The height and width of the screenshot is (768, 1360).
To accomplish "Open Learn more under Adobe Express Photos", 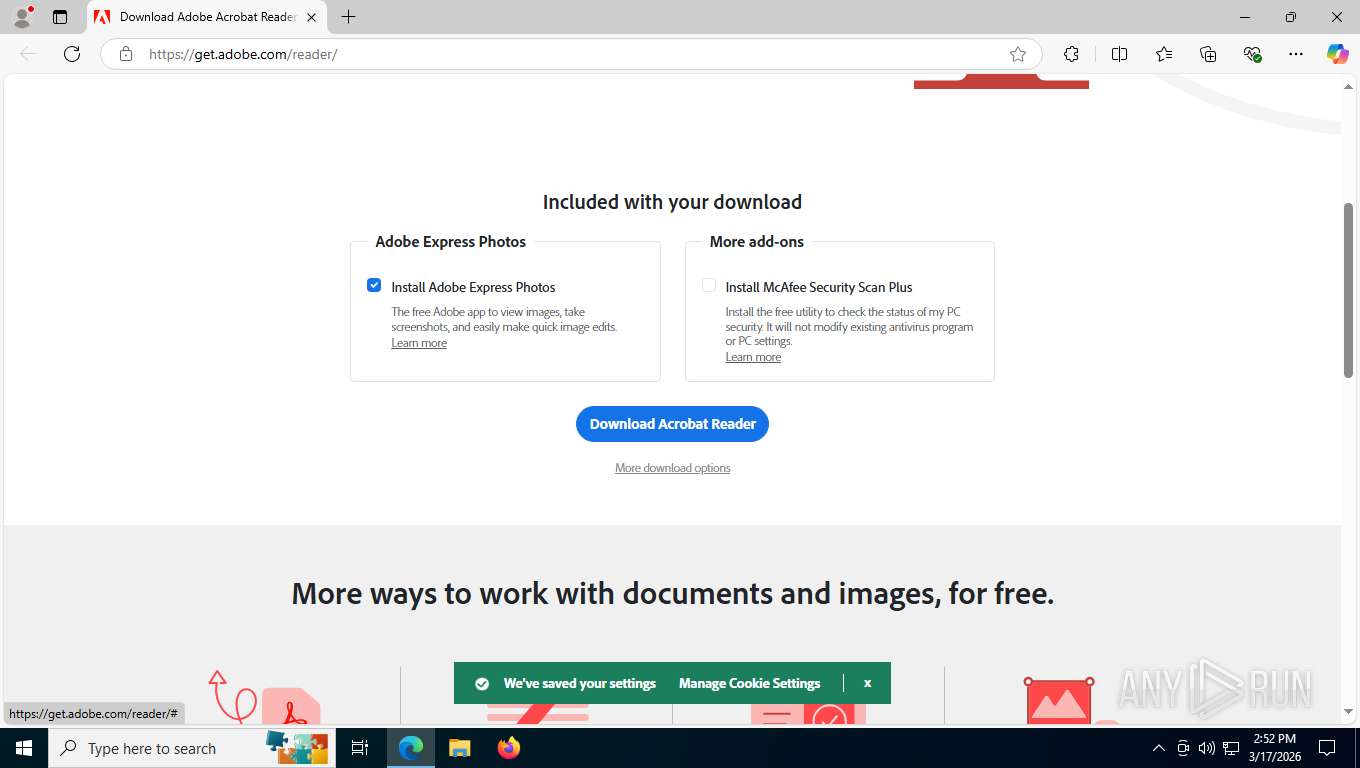I will [x=419, y=343].
